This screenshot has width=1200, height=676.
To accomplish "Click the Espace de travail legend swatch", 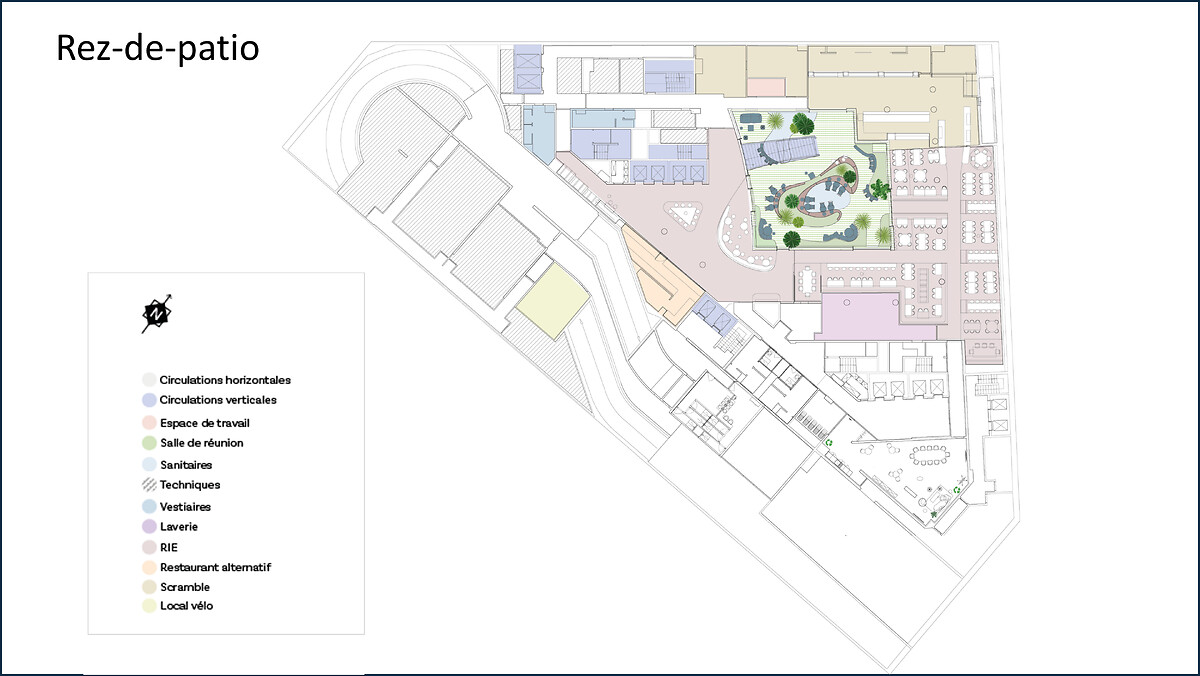I will pos(148,423).
